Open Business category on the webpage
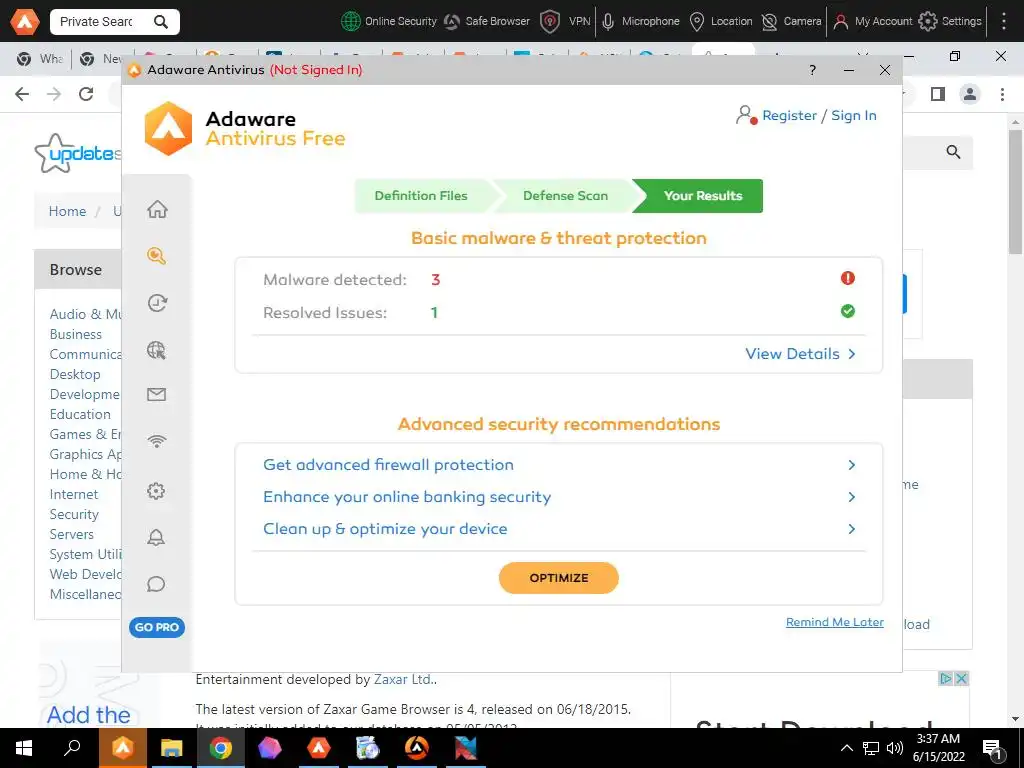The height and width of the screenshot is (768, 1024). (x=76, y=334)
